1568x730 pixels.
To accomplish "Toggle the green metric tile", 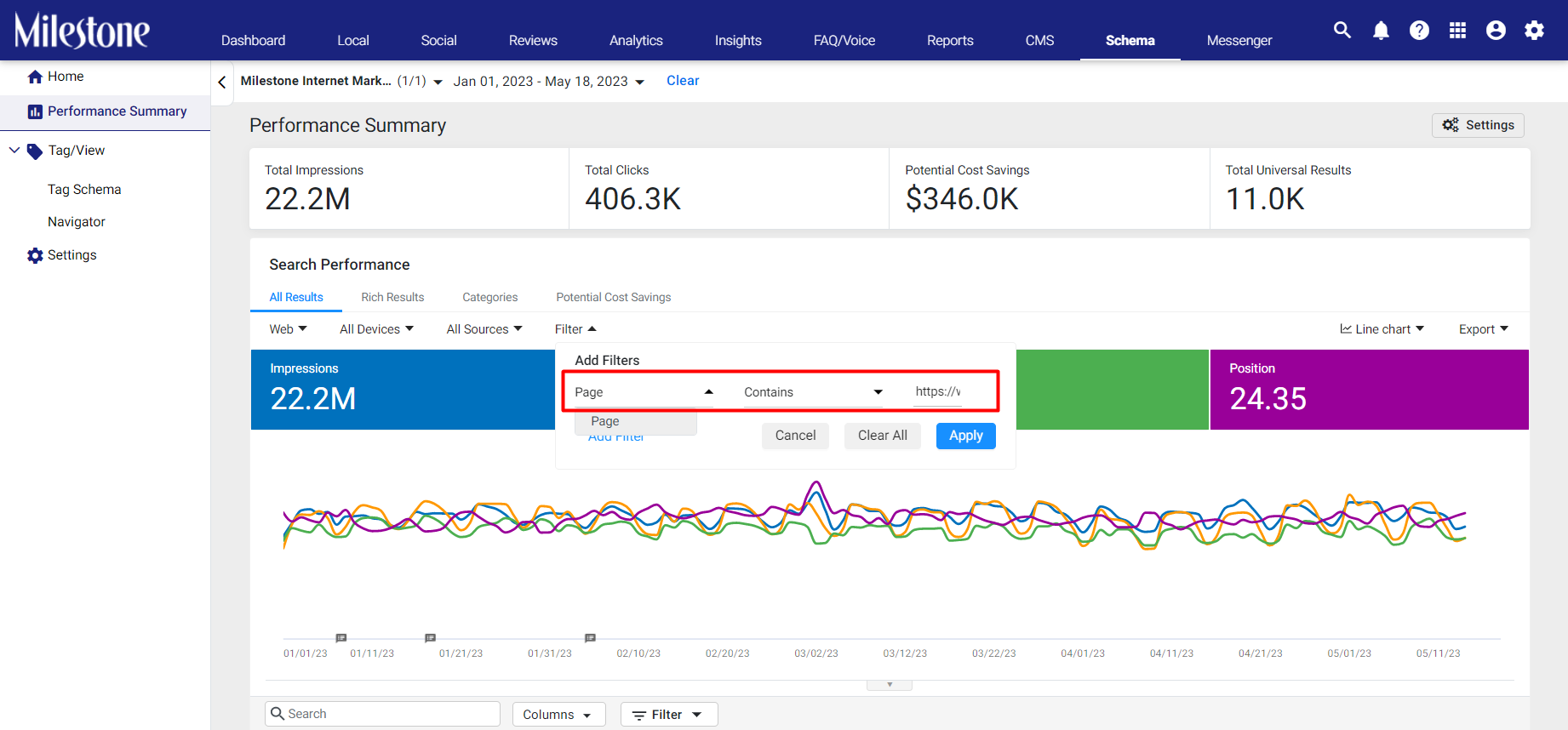I will coord(1113,390).
